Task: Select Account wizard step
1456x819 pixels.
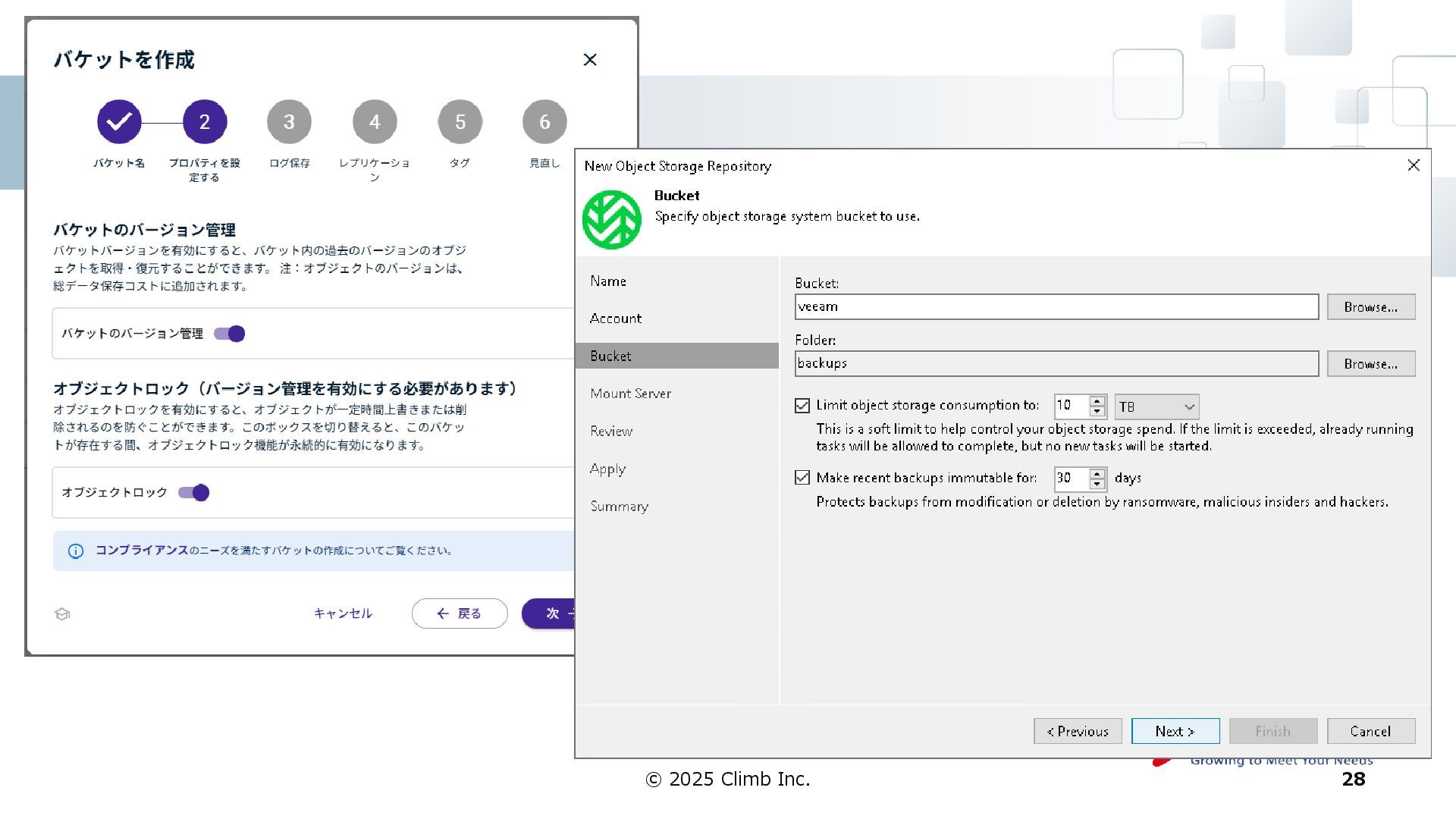Action: (x=615, y=318)
